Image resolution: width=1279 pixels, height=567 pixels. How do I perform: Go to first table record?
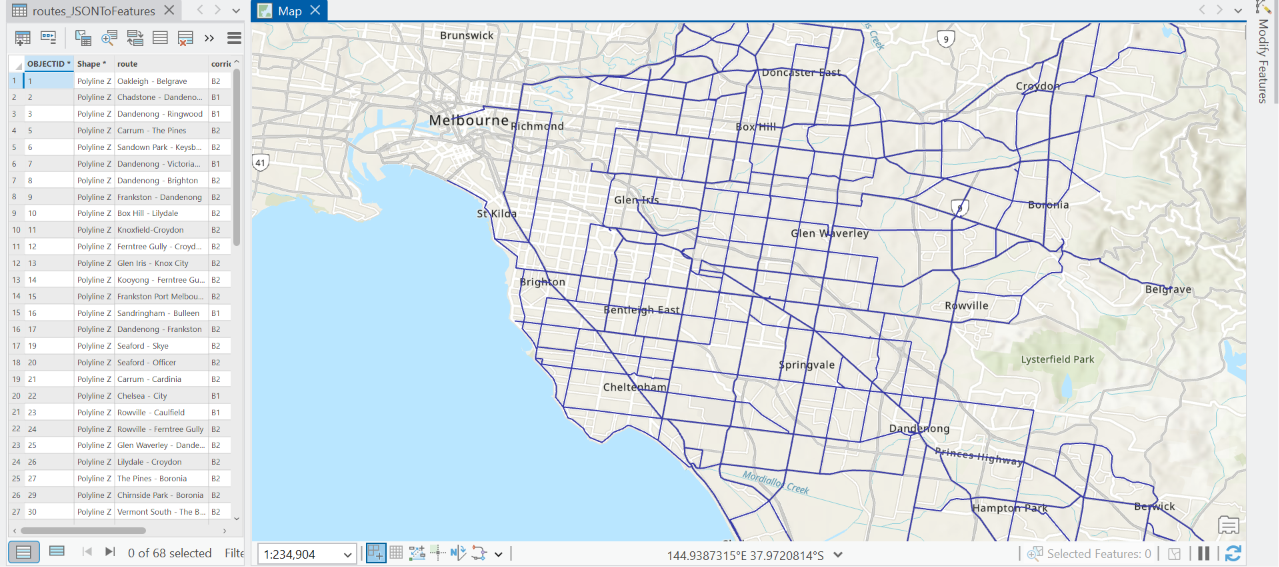(87, 552)
